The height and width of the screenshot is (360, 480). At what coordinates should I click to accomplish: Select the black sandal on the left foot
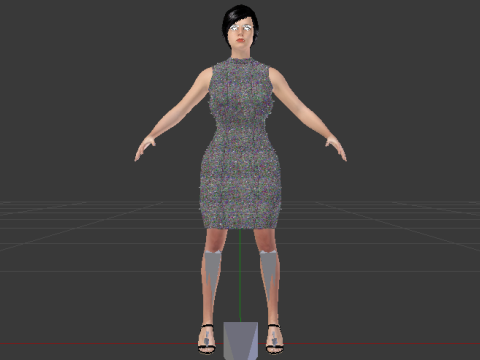point(207,338)
